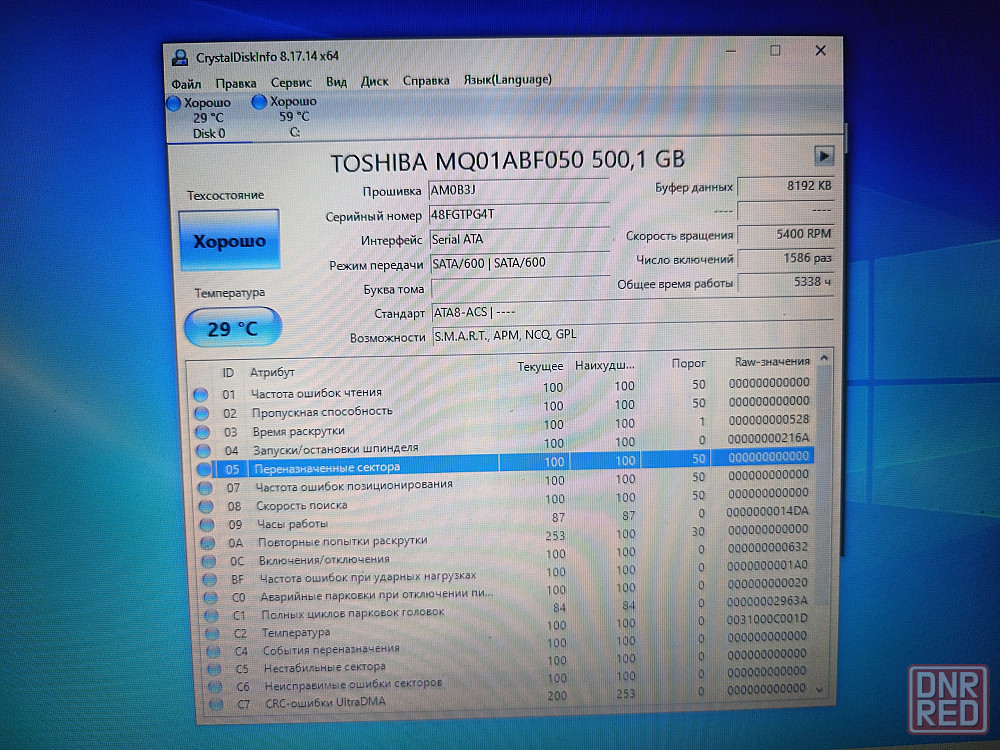The width and height of the screenshot is (1000, 750).
Task: Click the Возможности field S.M.A.R.T., APM
Action: point(633,335)
